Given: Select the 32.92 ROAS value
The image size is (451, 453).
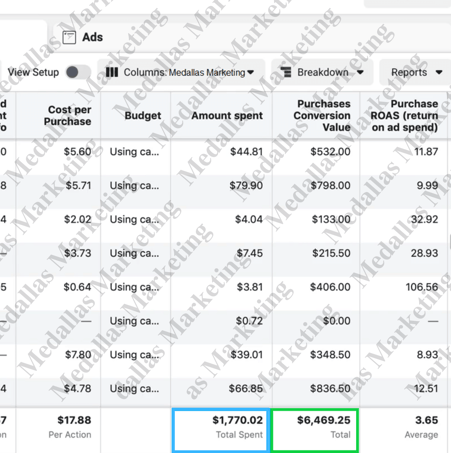Looking at the screenshot, I should [x=424, y=220].
